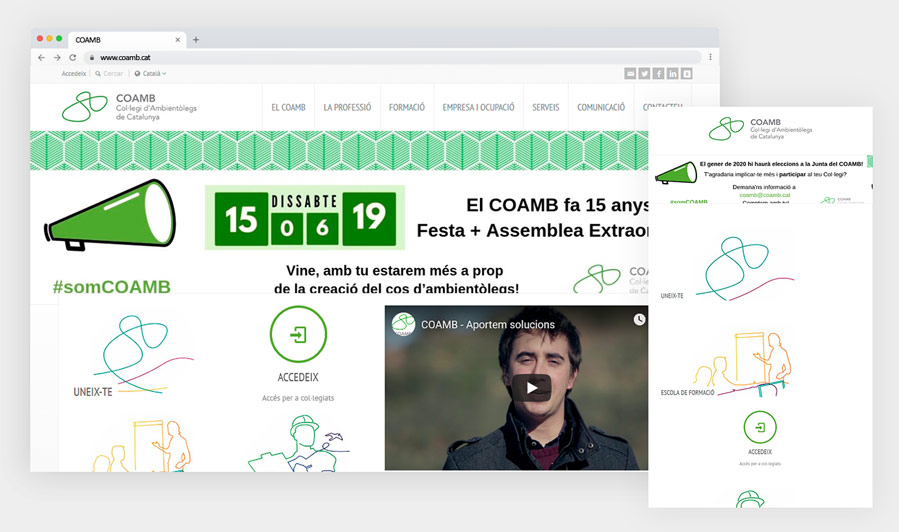The width and height of the screenshot is (899, 532).
Task: Click the email envelope social icon
Action: point(630,73)
